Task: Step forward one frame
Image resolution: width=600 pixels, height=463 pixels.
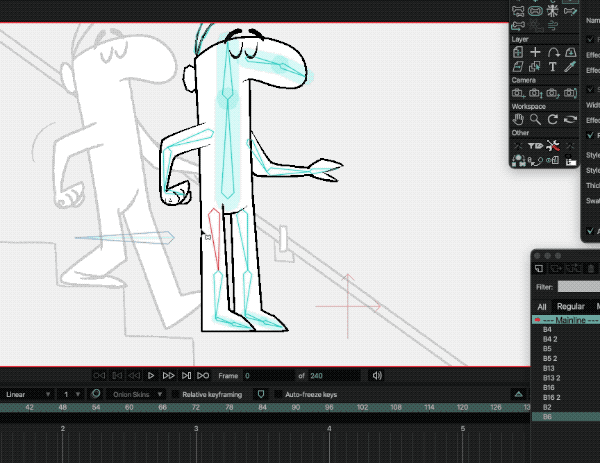Action: tap(186, 376)
